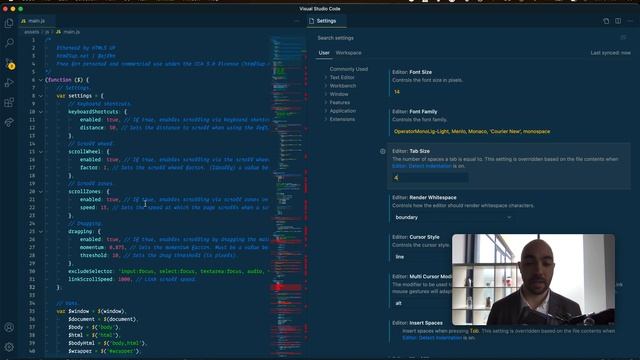640x360 pixels.
Task: Click the Font Size value field
Action: click(431, 92)
